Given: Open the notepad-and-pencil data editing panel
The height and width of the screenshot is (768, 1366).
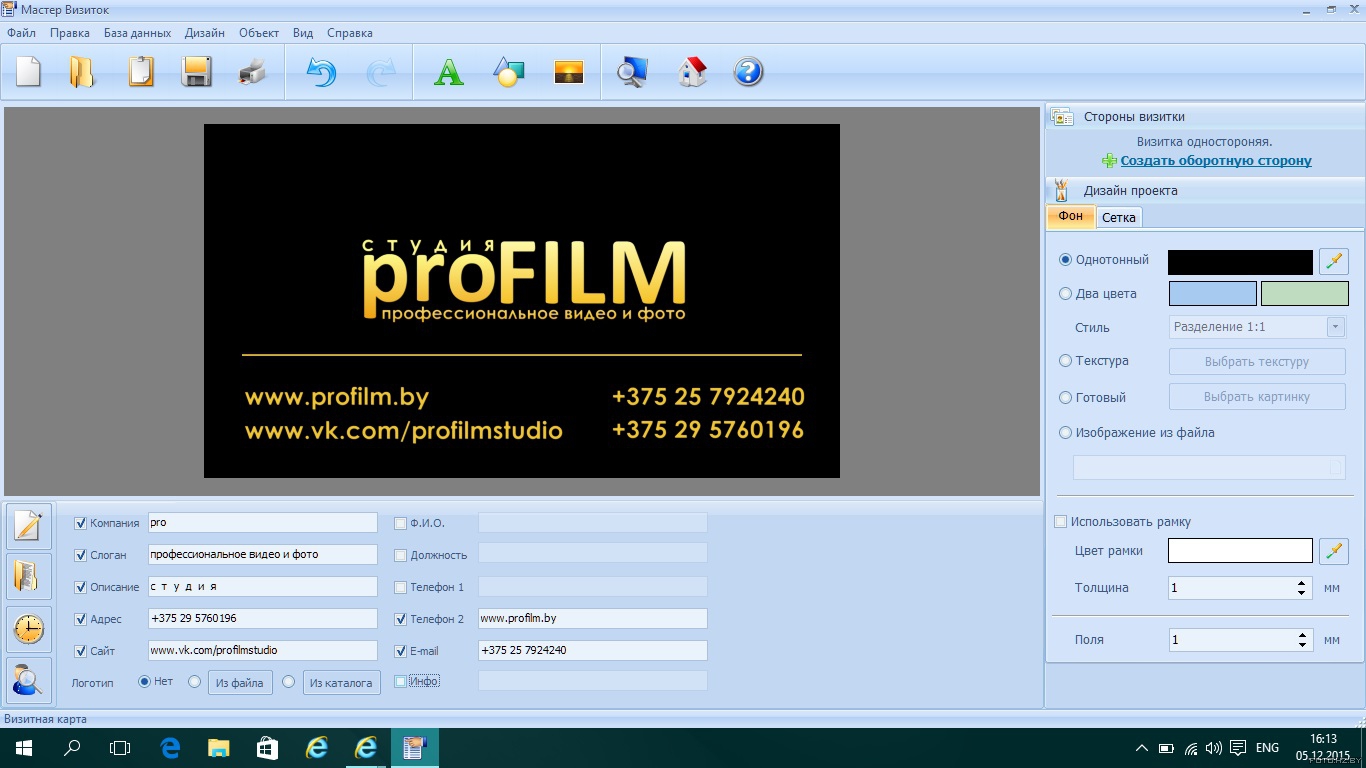Looking at the screenshot, I should [x=28, y=525].
